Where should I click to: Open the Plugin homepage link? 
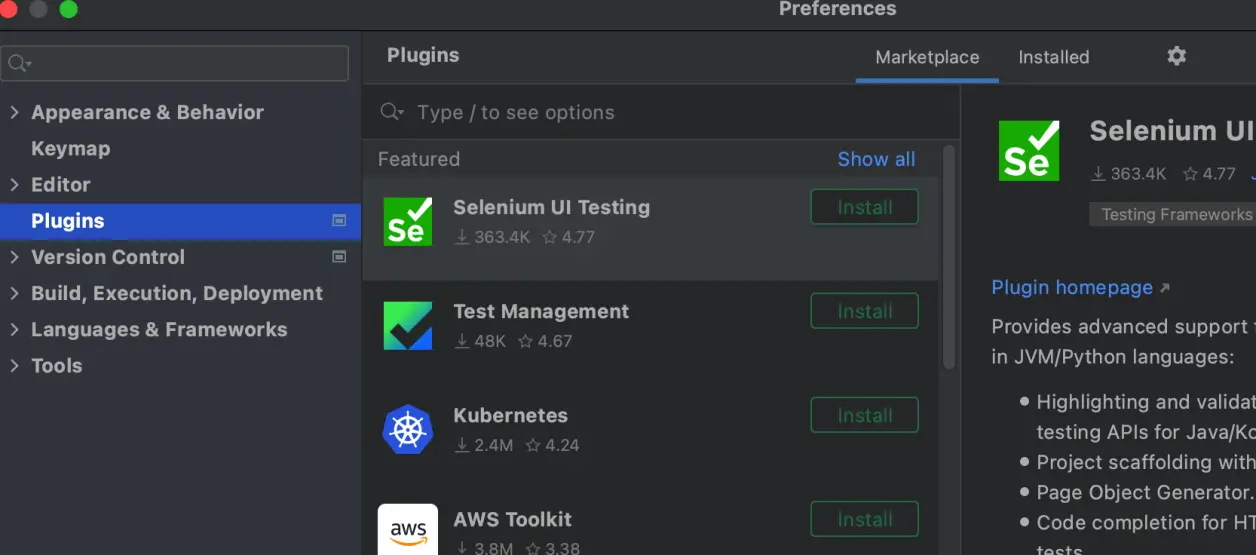click(x=1072, y=287)
